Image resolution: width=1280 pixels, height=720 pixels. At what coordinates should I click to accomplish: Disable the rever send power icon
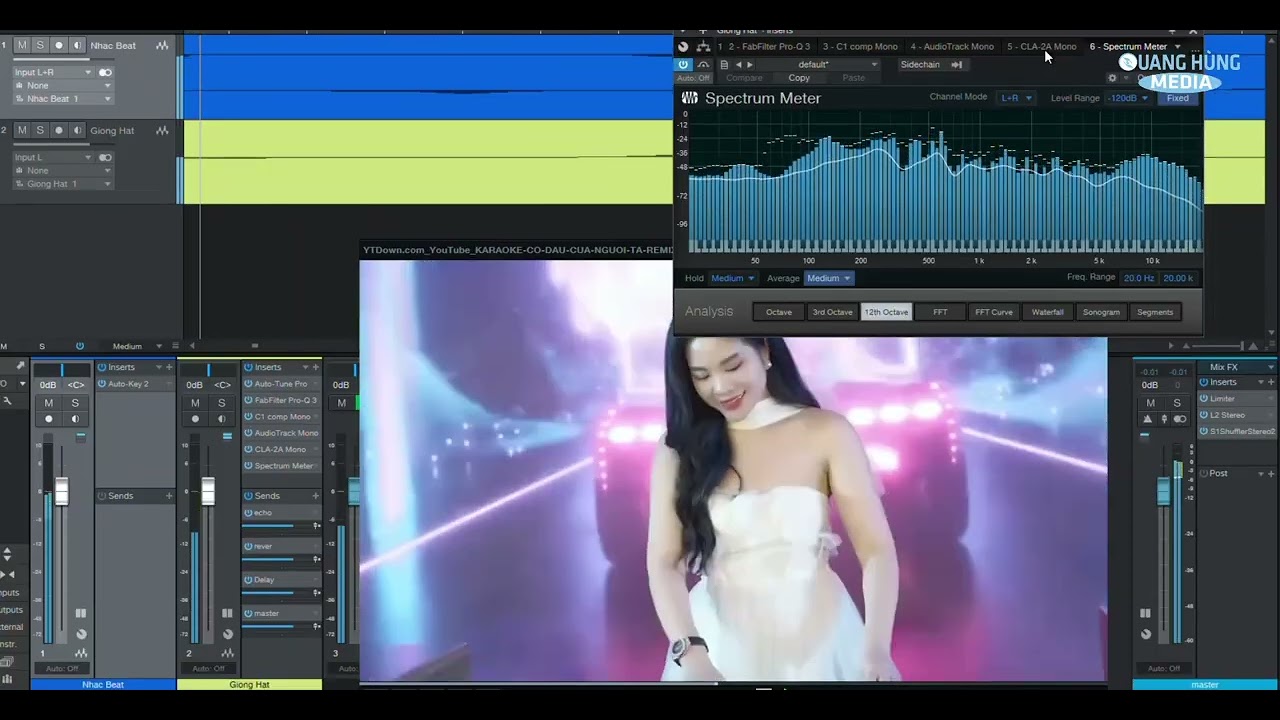[x=249, y=546]
